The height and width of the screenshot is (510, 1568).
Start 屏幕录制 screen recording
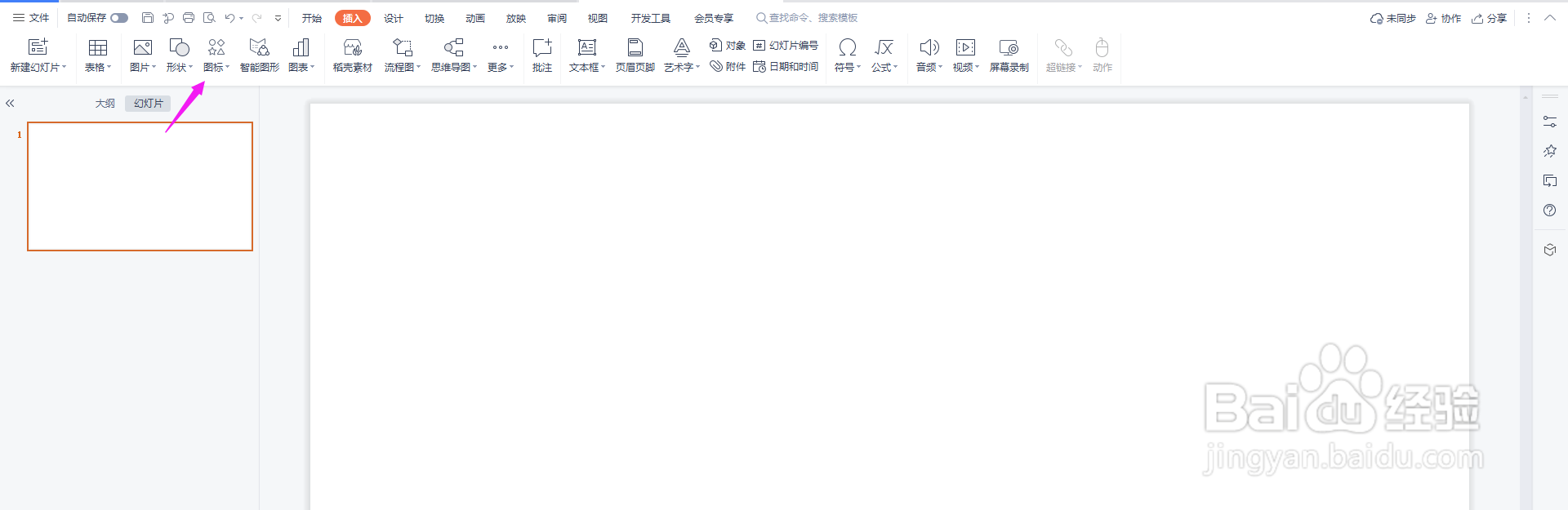[1009, 56]
